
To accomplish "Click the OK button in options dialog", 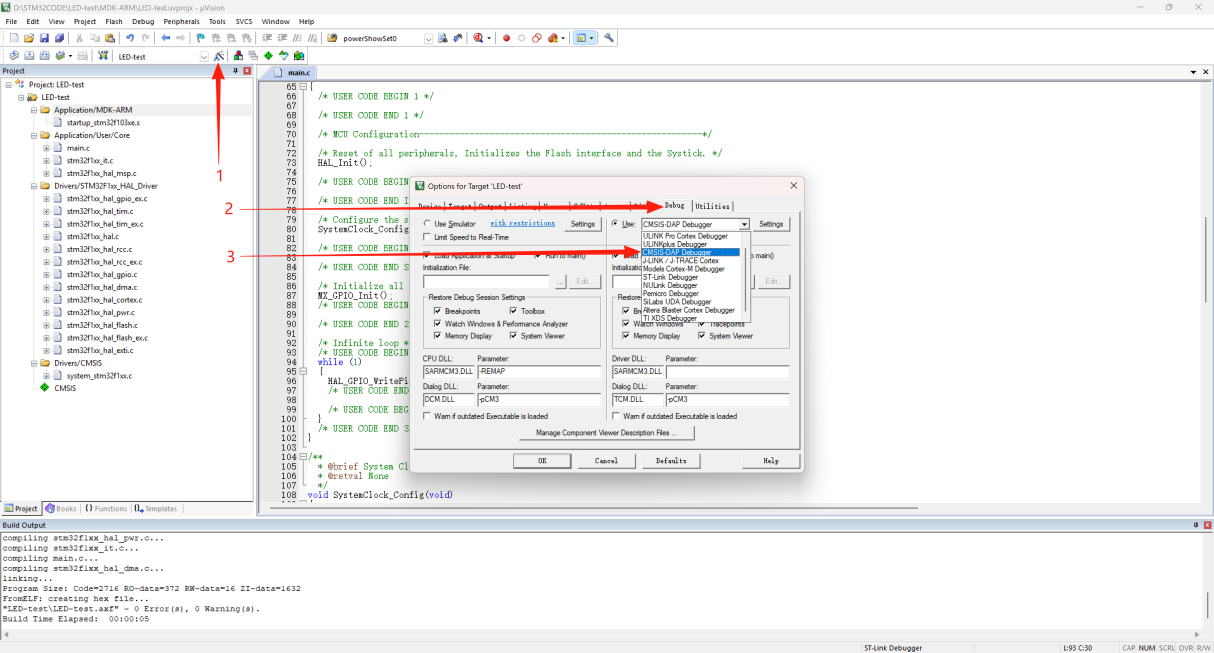I will (542, 461).
